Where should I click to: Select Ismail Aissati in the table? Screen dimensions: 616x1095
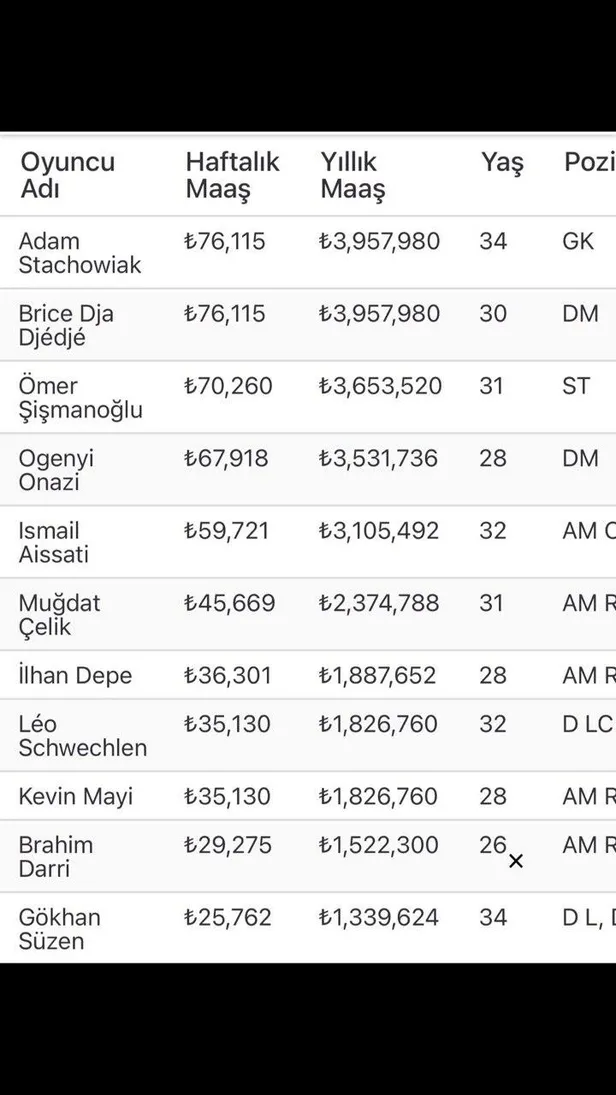click(53, 542)
